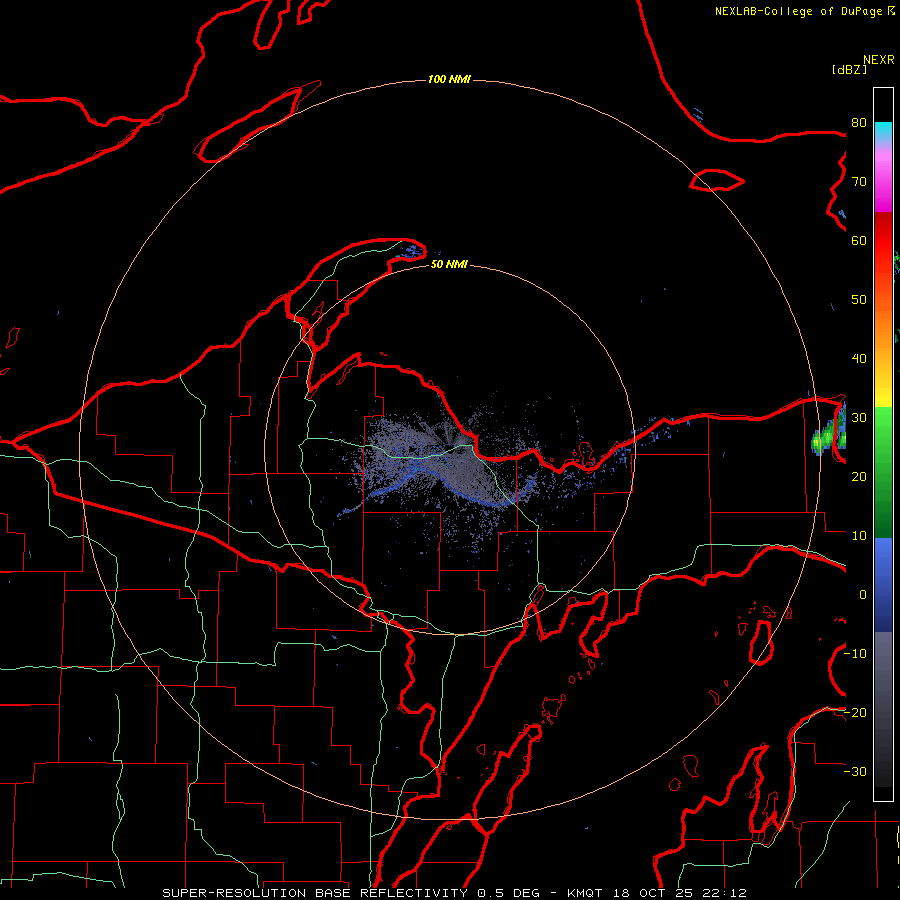Click the 100 NMI range ring label
Image resolution: width=900 pixels, height=900 pixels.
pyautogui.click(x=449, y=79)
